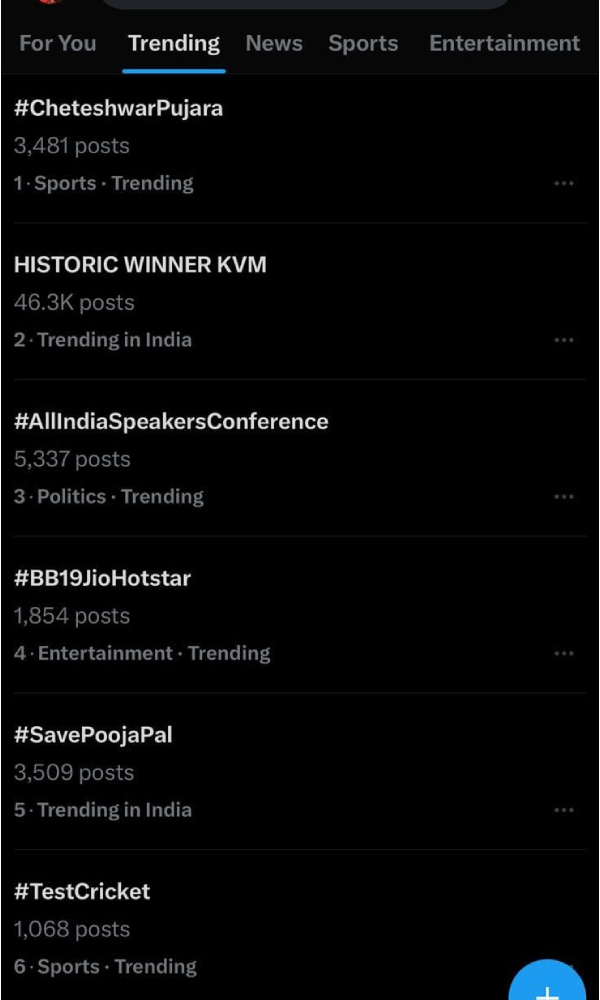Switch to the Entertainment tab
Viewport: 600px width, 1000px height.
click(x=503, y=43)
